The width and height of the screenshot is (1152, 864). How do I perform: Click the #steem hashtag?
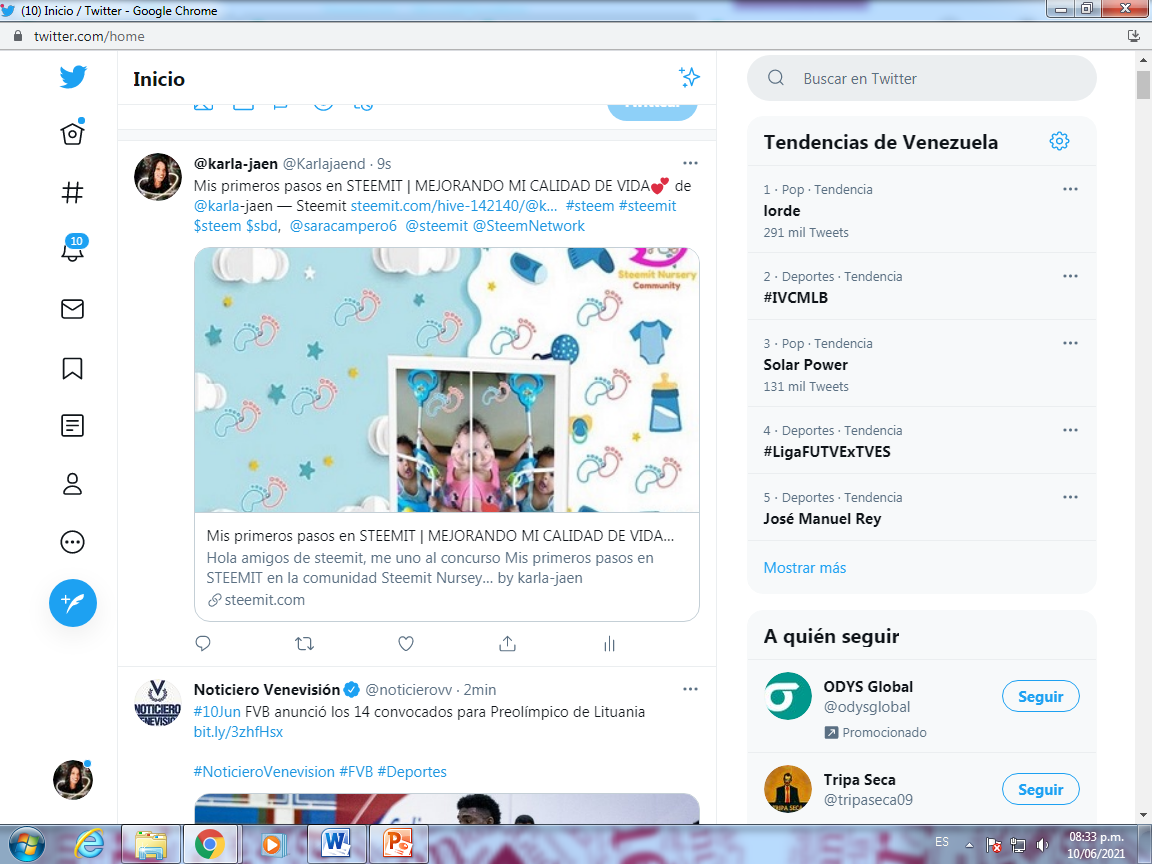click(x=590, y=206)
